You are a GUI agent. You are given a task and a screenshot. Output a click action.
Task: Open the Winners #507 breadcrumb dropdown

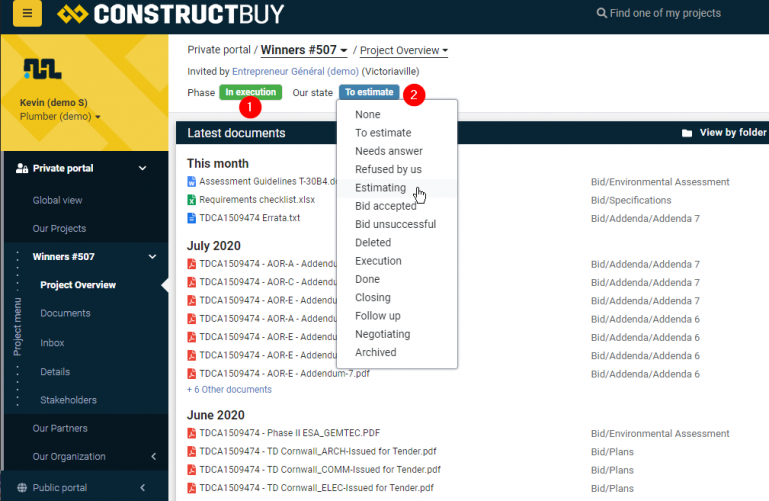[x=304, y=50]
